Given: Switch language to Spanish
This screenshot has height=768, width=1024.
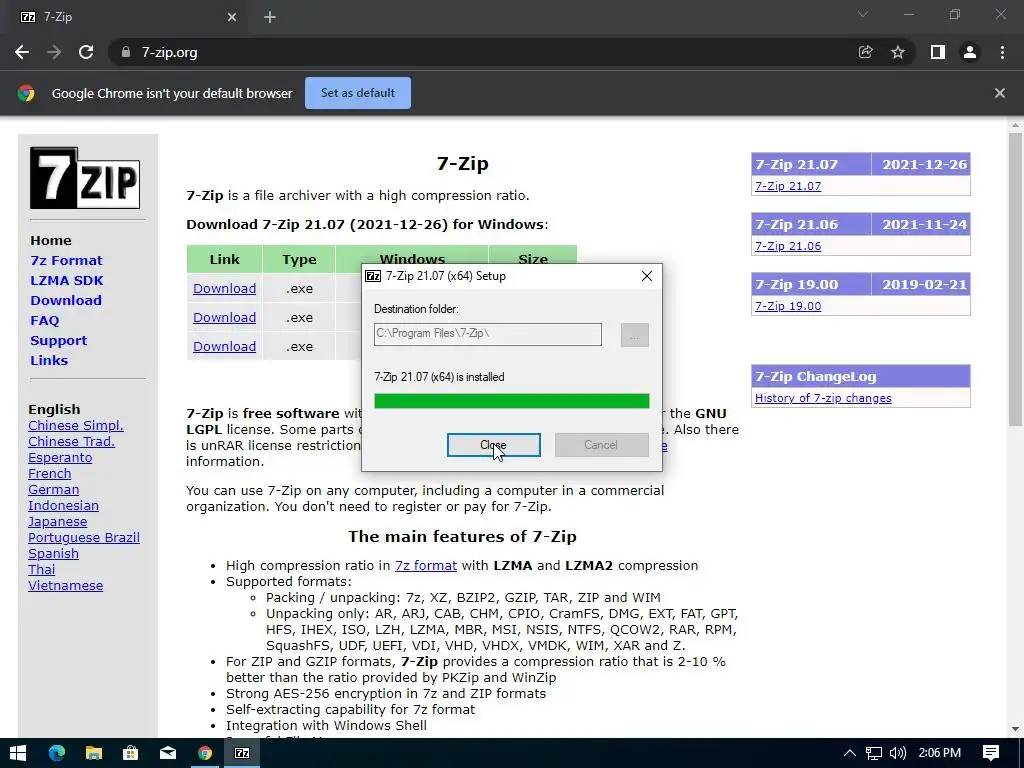Looking at the screenshot, I should [54, 554].
